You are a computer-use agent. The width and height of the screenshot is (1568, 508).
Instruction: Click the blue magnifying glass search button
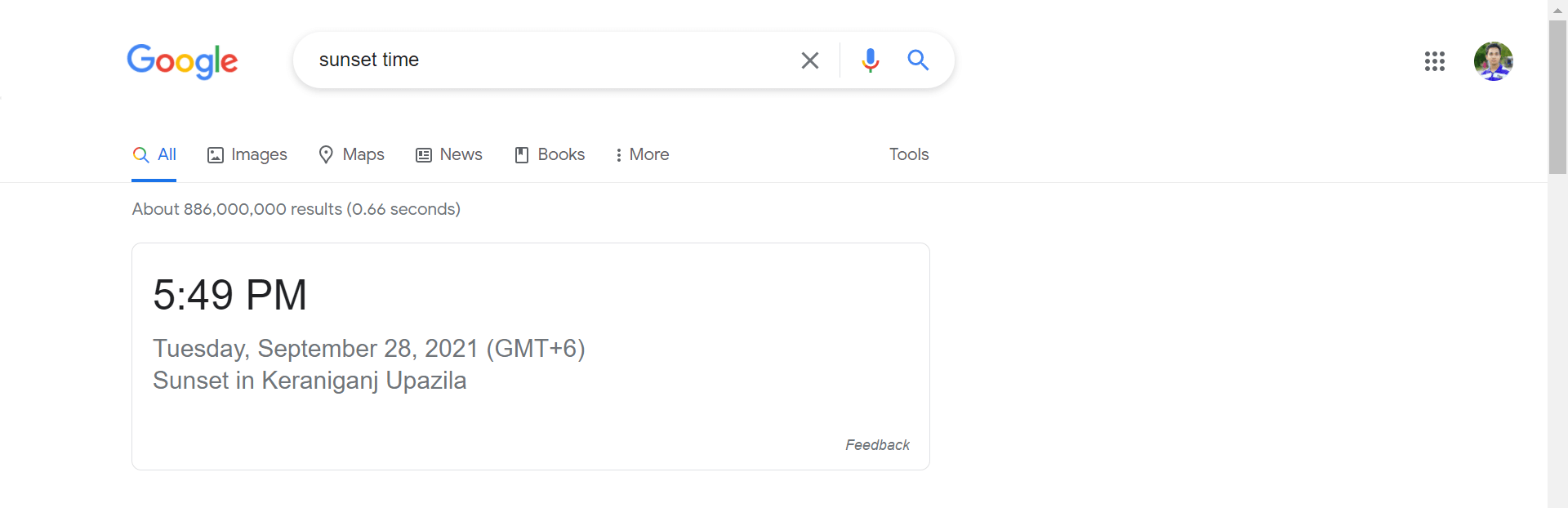point(918,60)
